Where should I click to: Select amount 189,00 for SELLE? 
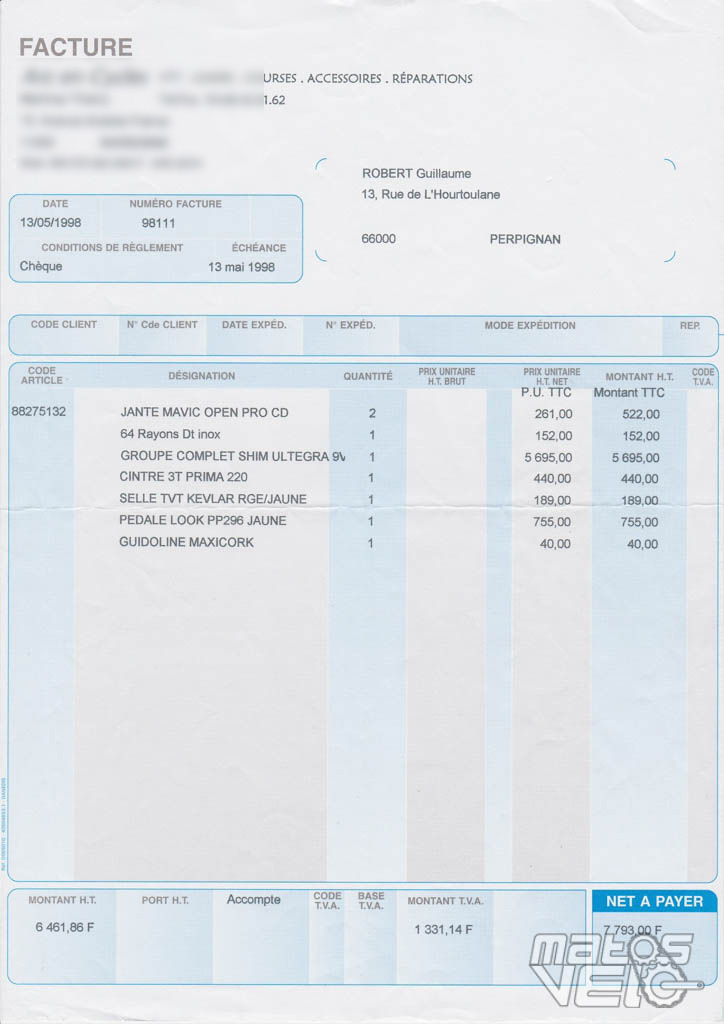tap(640, 501)
